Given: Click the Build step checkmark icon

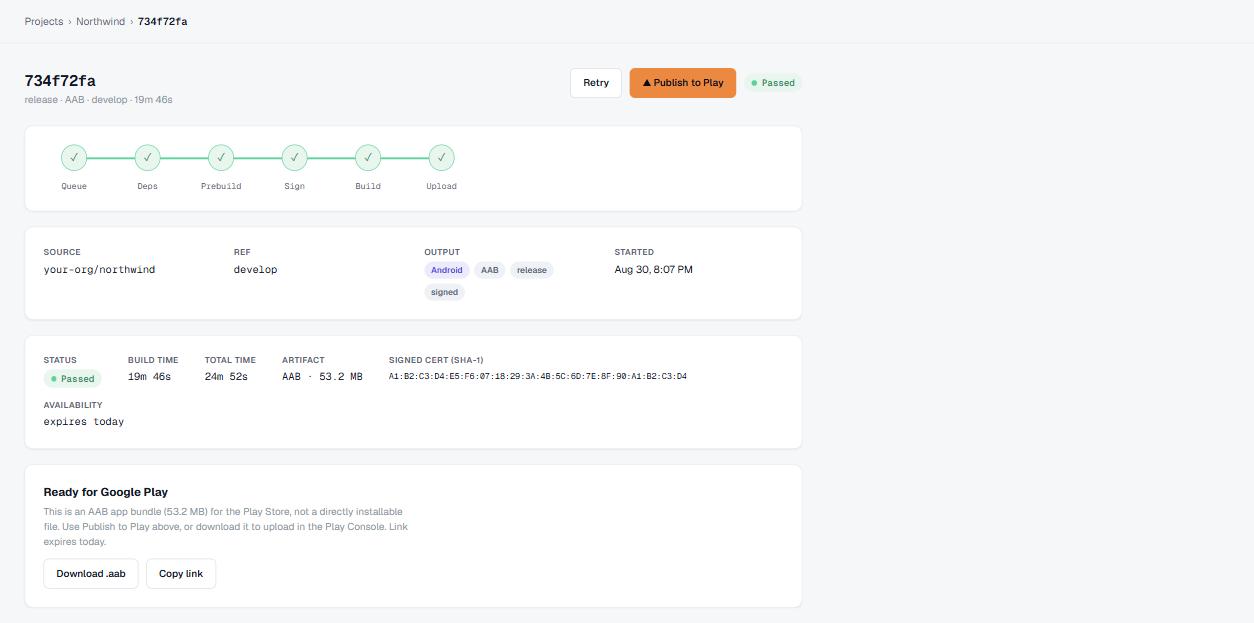Looking at the screenshot, I should [x=368, y=158].
